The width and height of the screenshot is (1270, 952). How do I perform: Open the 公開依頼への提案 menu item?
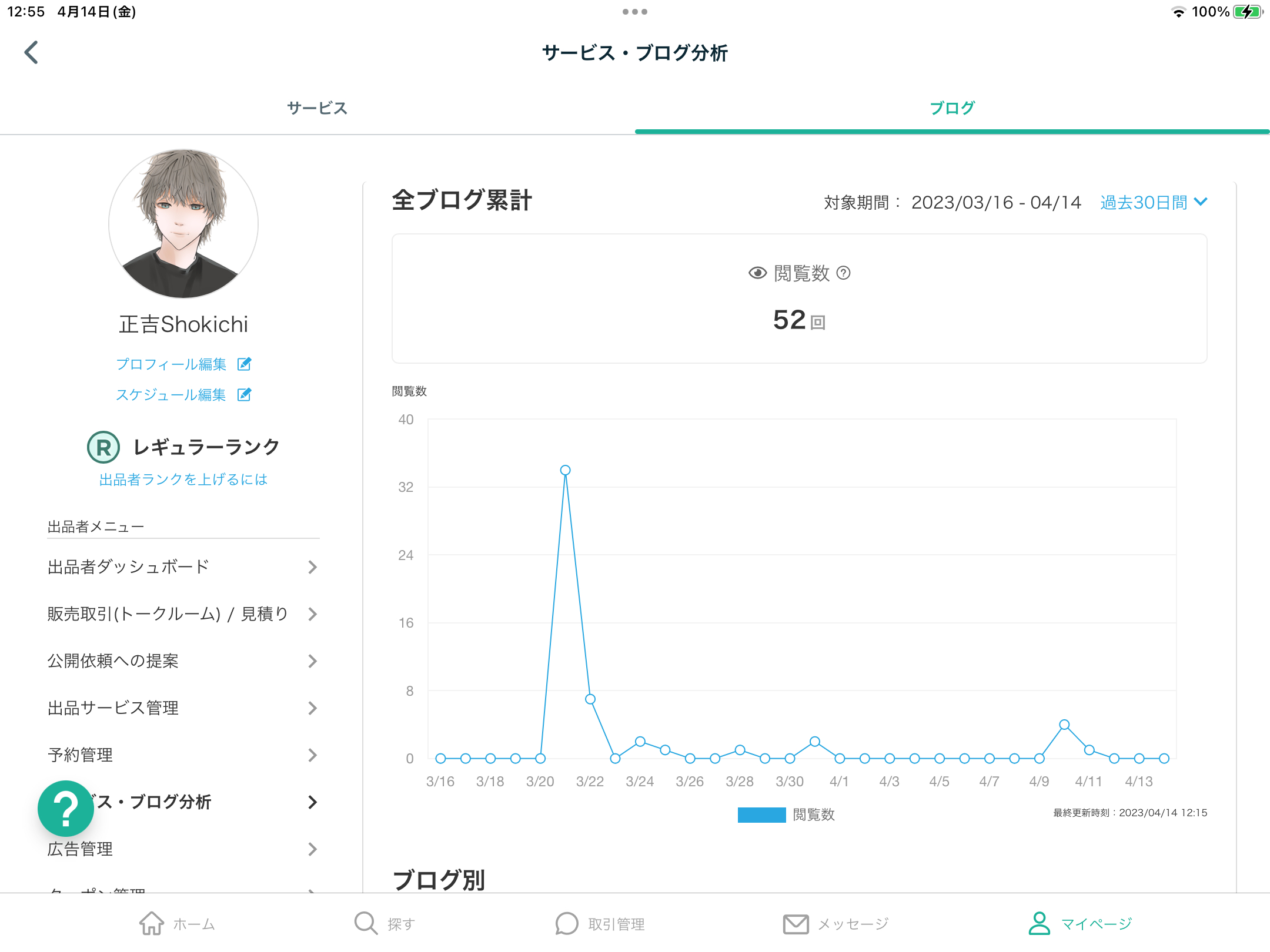(x=113, y=661)
